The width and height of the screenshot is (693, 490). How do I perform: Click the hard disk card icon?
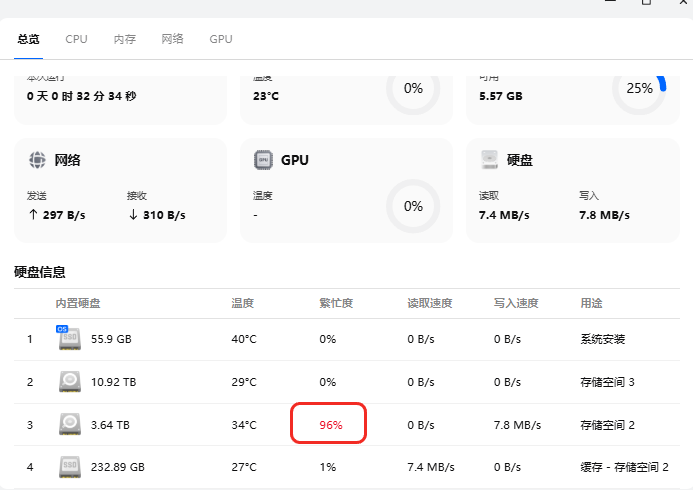pyautogui.click(x=489, y=160)
